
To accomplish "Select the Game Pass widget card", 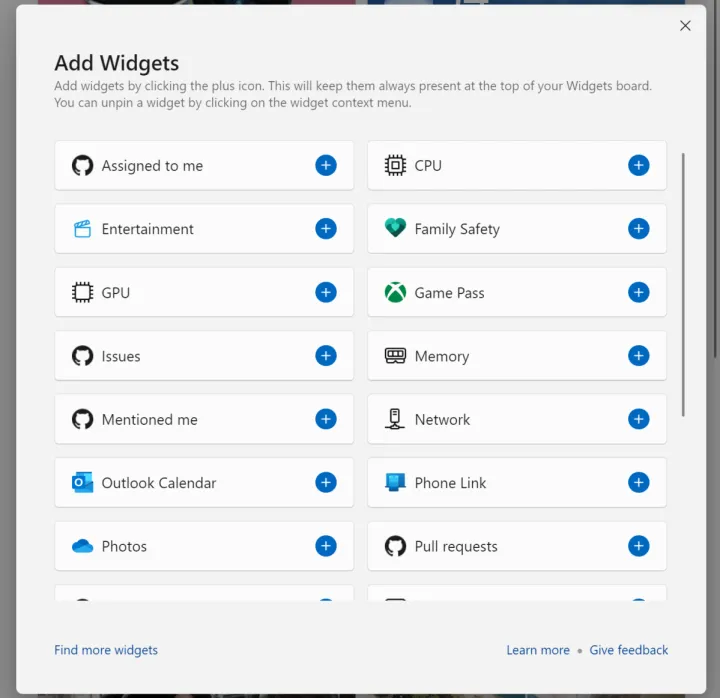I will coord(500,293).
